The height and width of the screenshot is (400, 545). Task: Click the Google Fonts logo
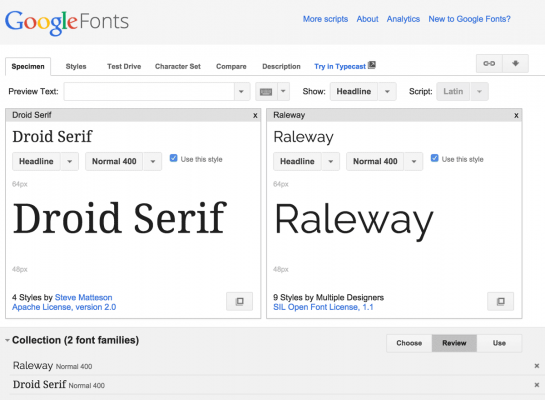(x=67, y=22)
